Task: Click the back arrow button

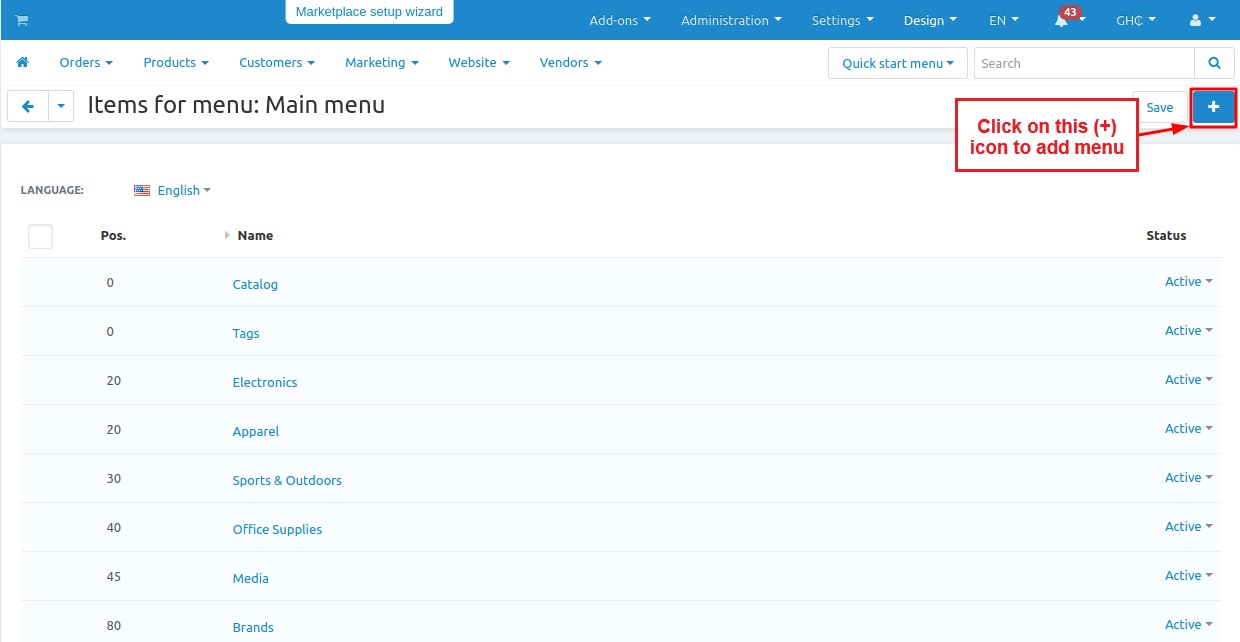Action: tap(28, 106)
